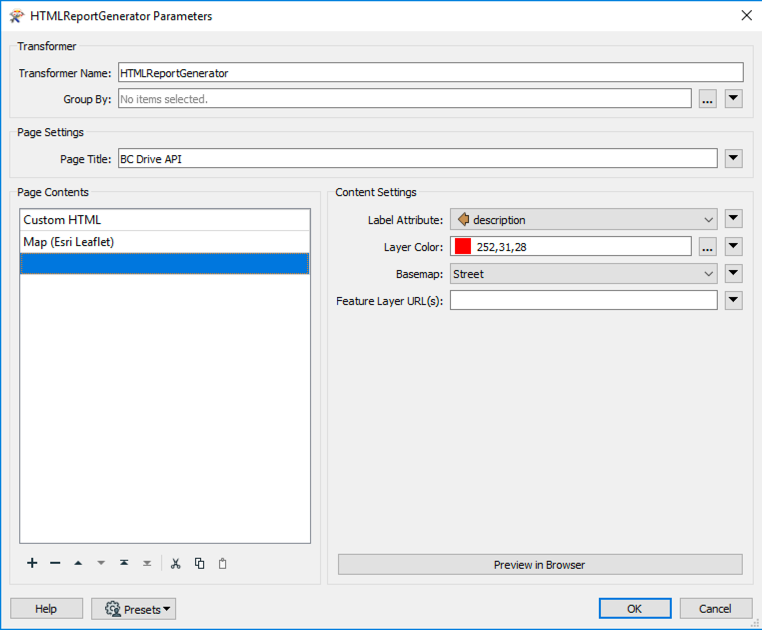Select the highlighted blank content row

tap(165, 263)
